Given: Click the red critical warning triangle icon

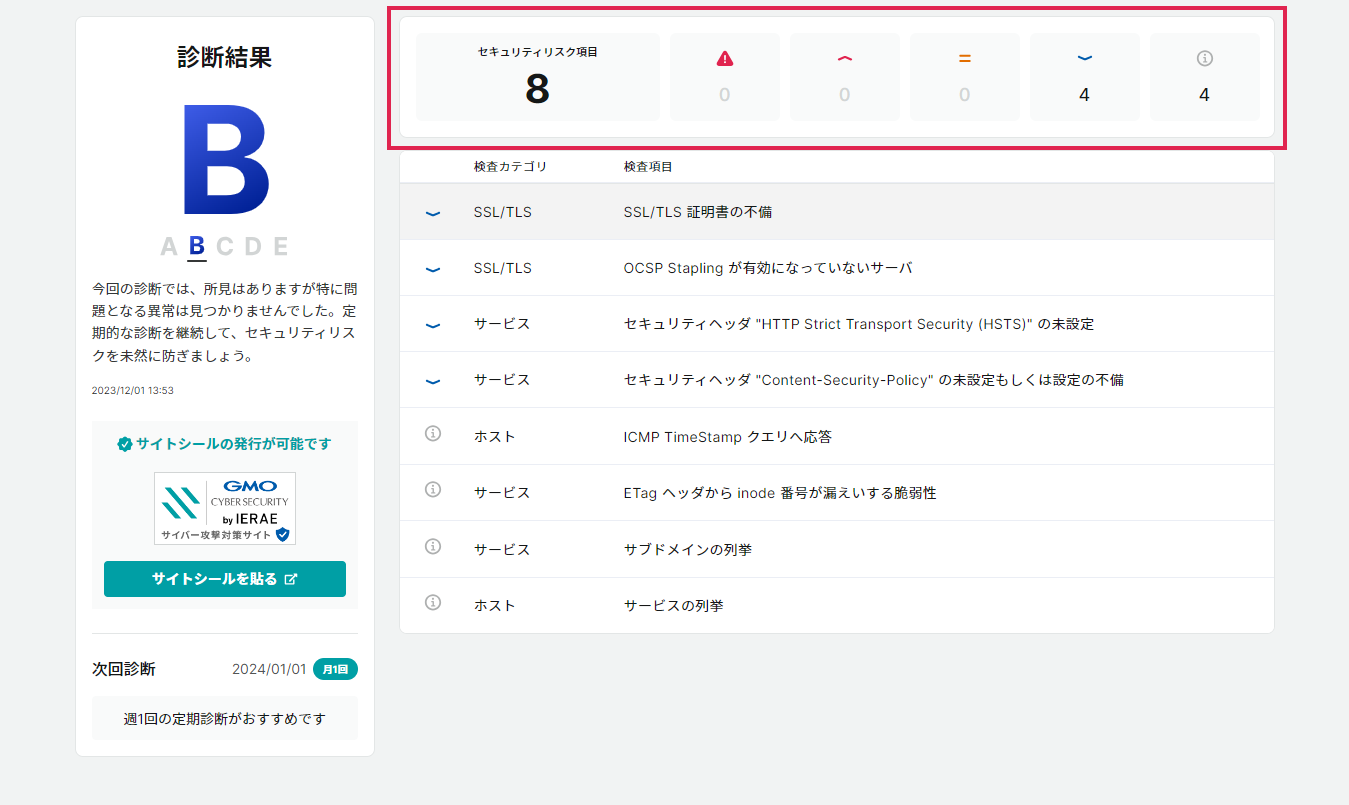Looking at the screenshot, I should [x=725, y=59].
